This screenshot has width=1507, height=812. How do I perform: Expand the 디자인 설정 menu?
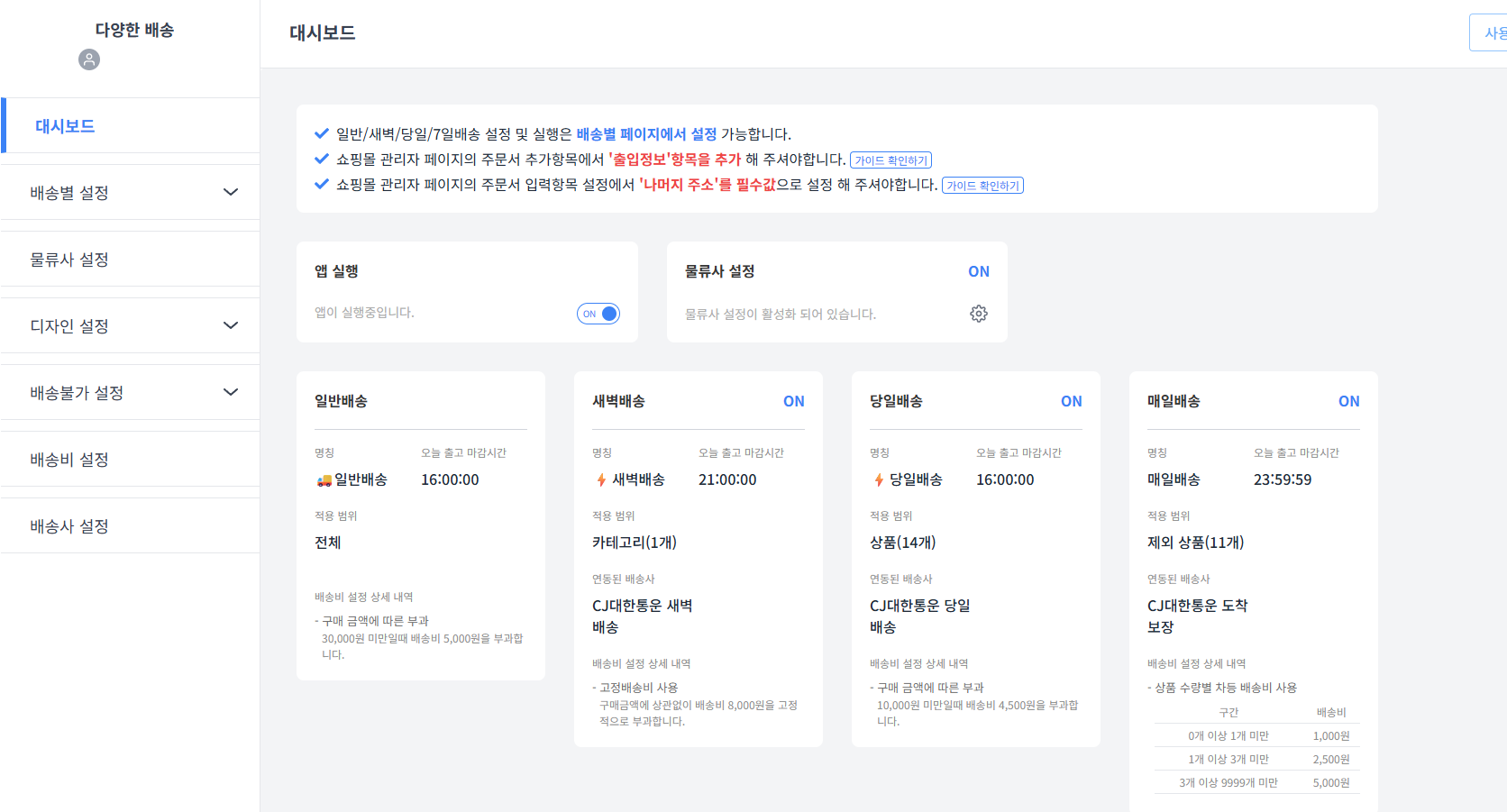point(130,325)
